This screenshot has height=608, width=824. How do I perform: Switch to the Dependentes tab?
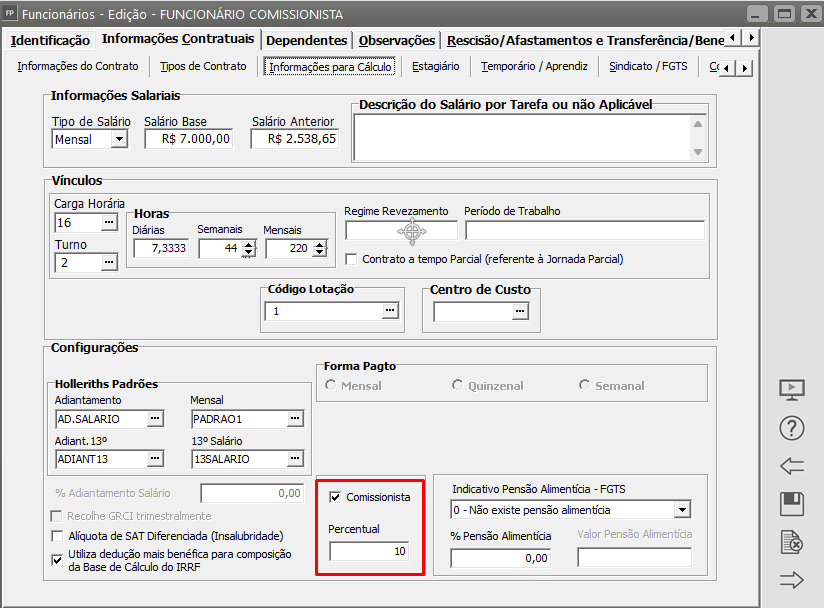pos(307,40)
